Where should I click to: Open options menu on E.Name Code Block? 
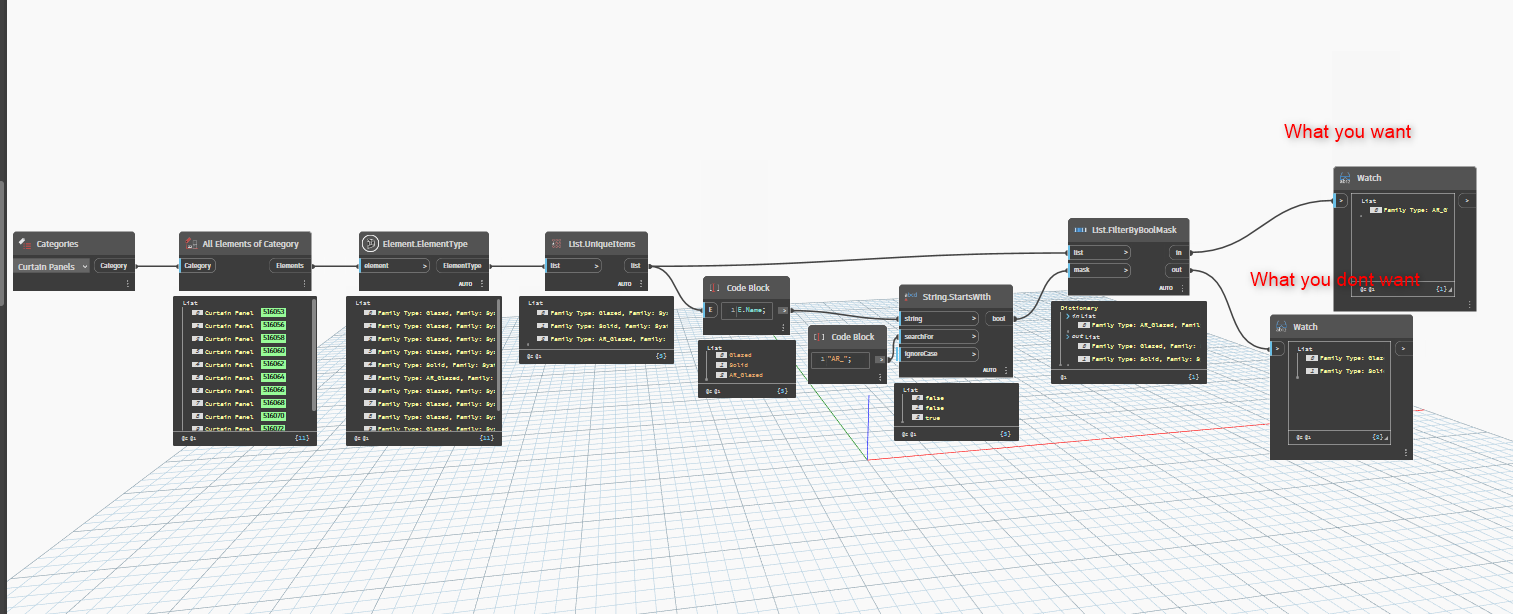pos(783,329)
